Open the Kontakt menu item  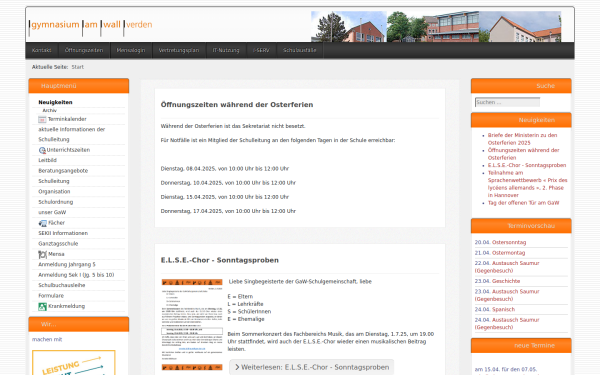pyautogui.click(x=42, y=50)
